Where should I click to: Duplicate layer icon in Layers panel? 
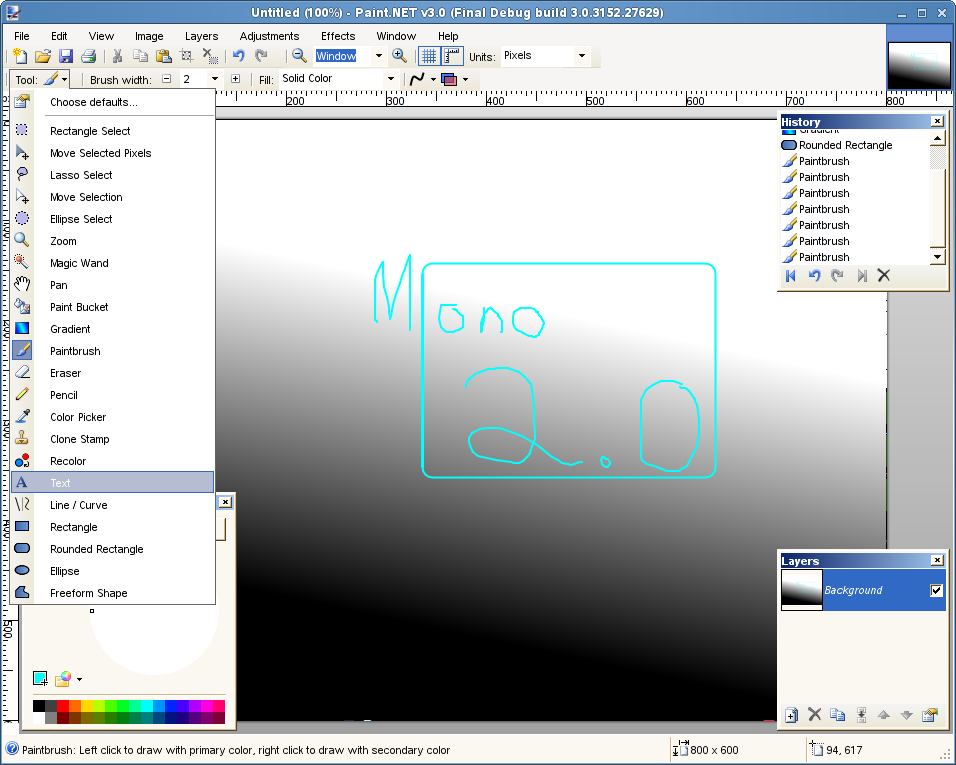click(838, 714)
